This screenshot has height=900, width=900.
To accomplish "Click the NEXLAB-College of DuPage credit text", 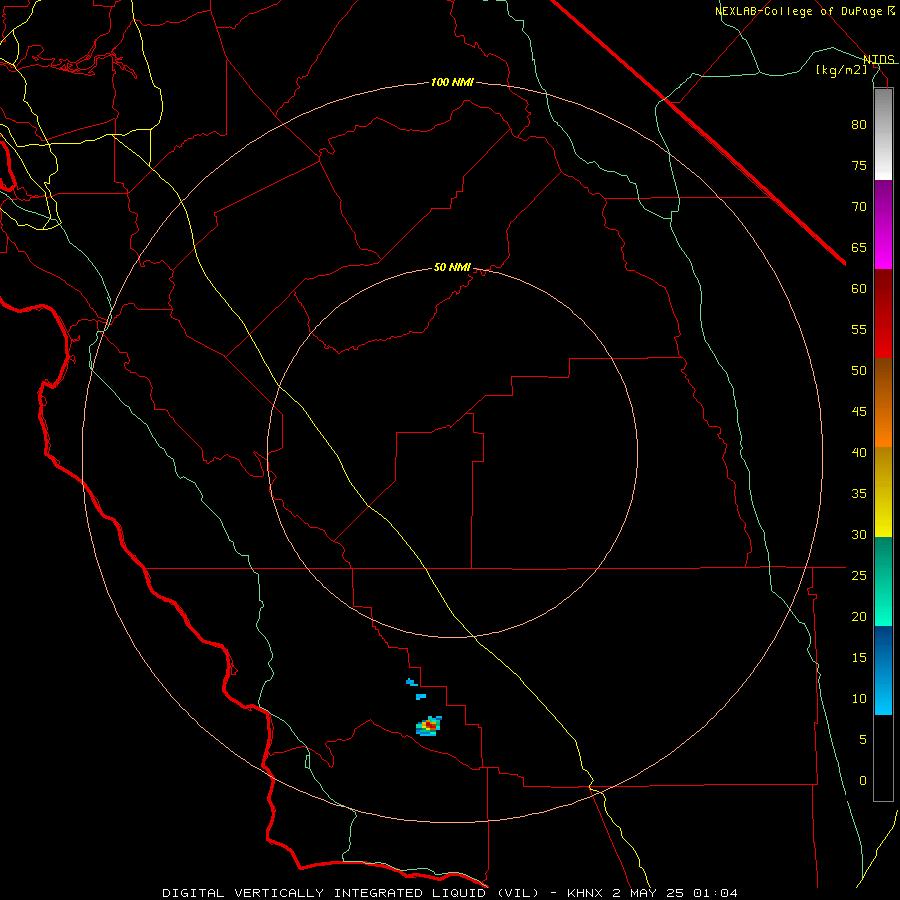I will tap(798, 11).
